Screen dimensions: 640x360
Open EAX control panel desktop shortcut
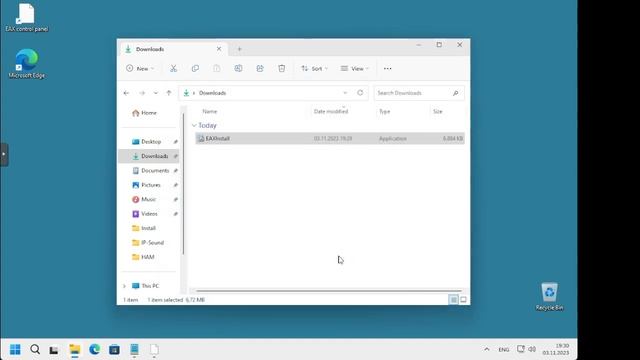[27, 18]
